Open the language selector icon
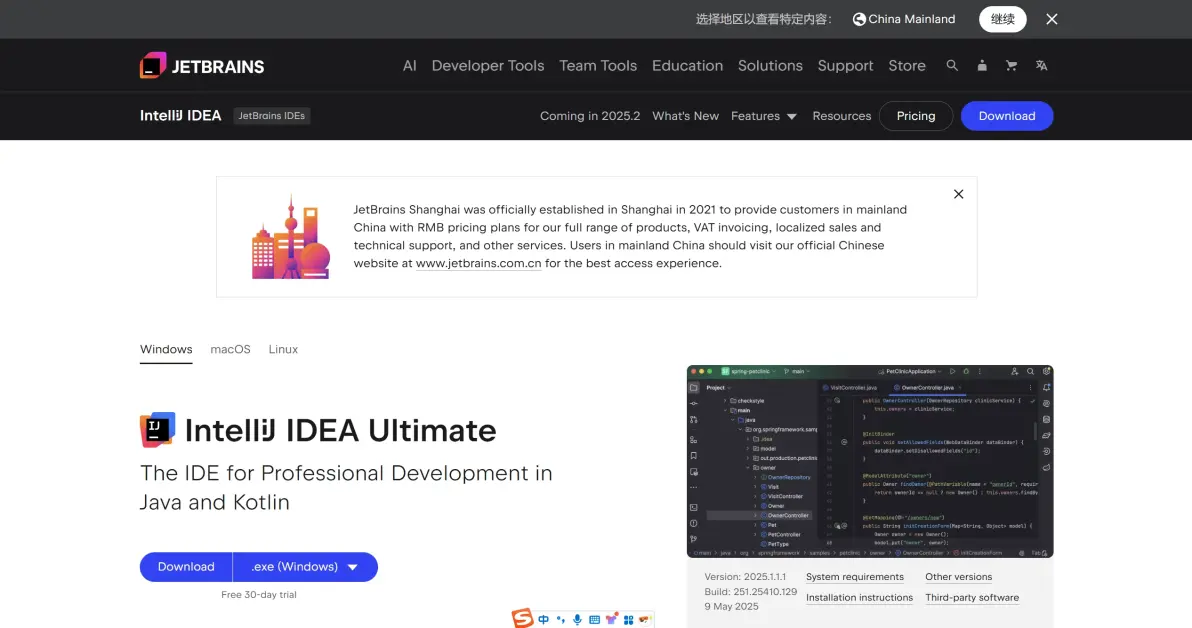 (1041, 65)
